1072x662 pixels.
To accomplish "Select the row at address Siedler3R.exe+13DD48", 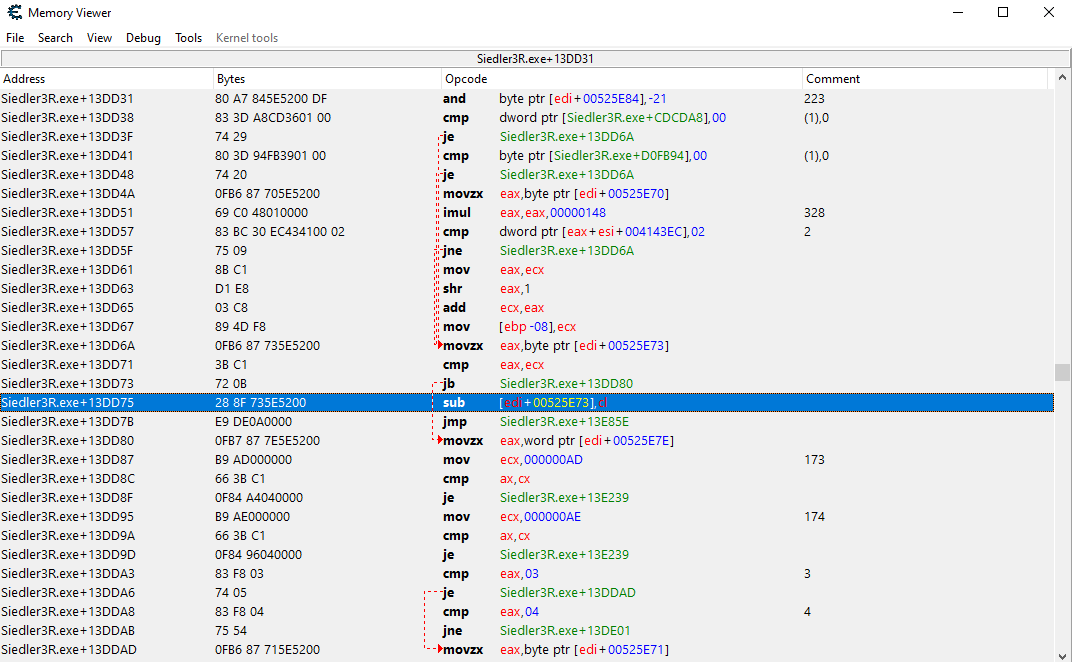I will point(526,174).
